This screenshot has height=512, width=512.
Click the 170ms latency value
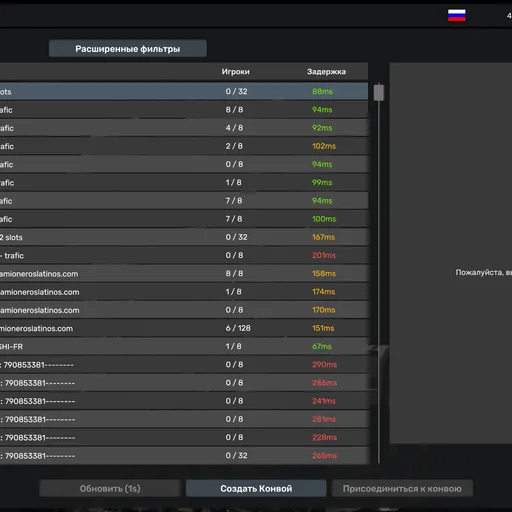pos(323,310)
